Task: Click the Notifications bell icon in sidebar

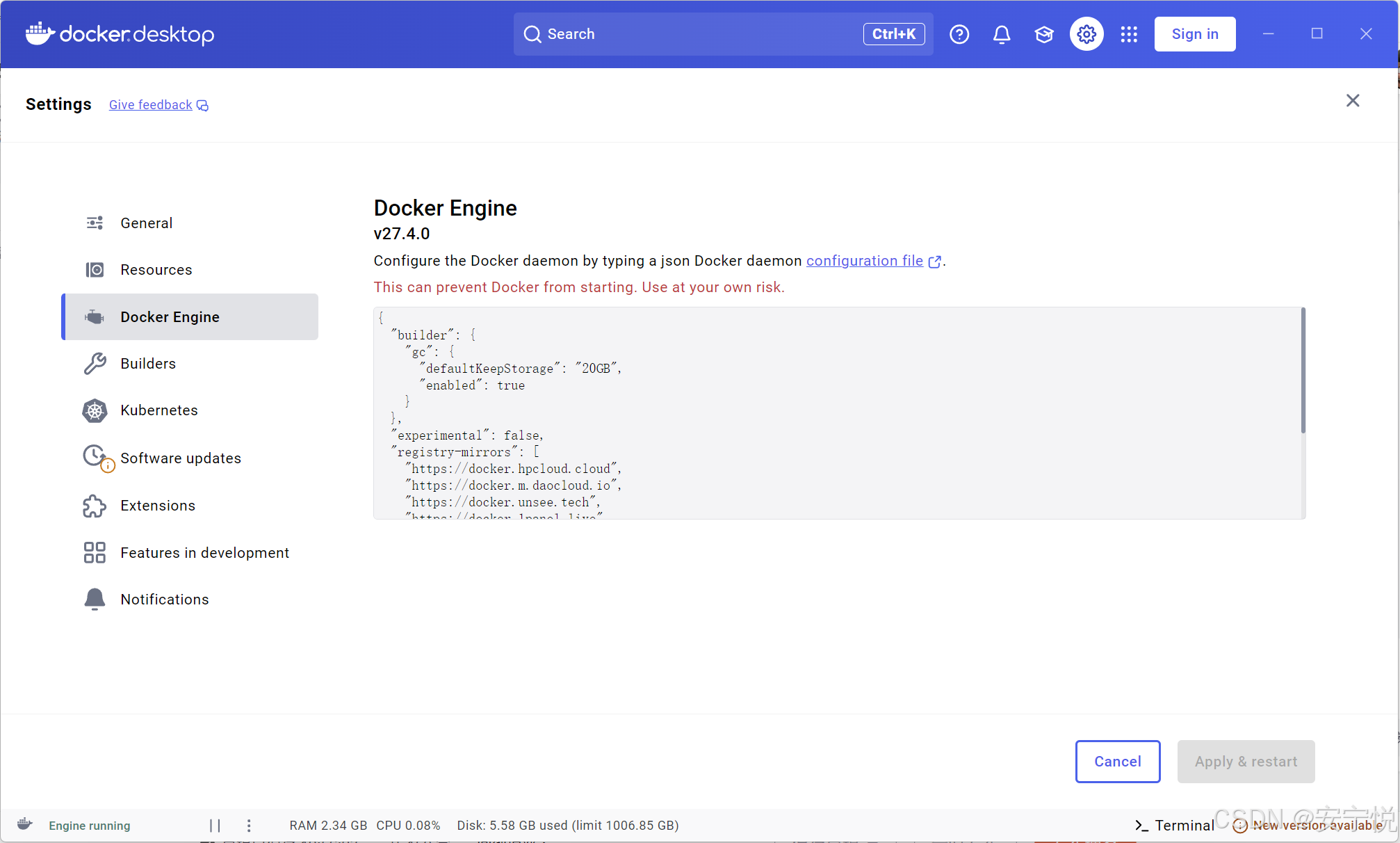Action: pos(95,600)
